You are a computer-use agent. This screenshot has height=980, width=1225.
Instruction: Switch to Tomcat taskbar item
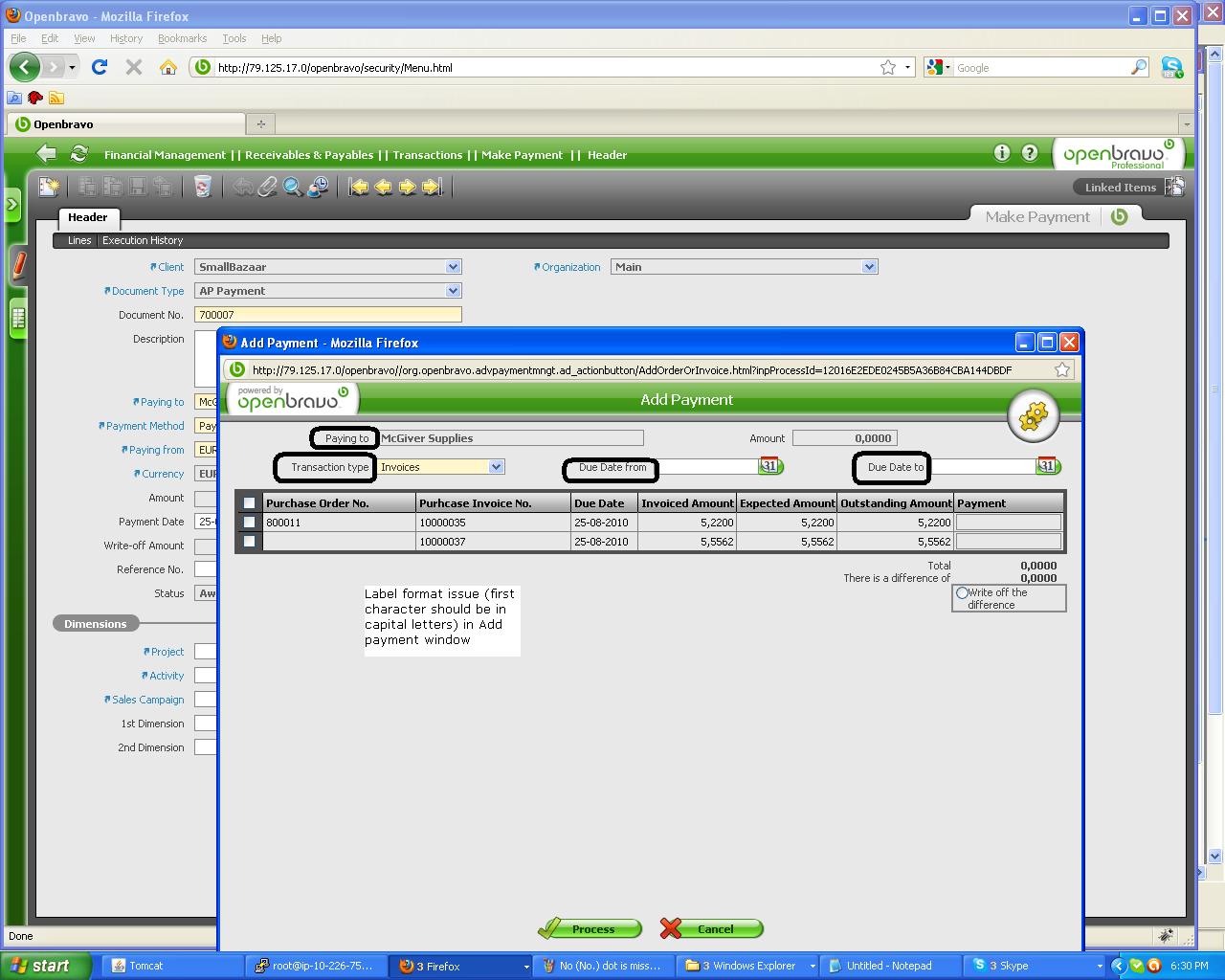[170, 966]
